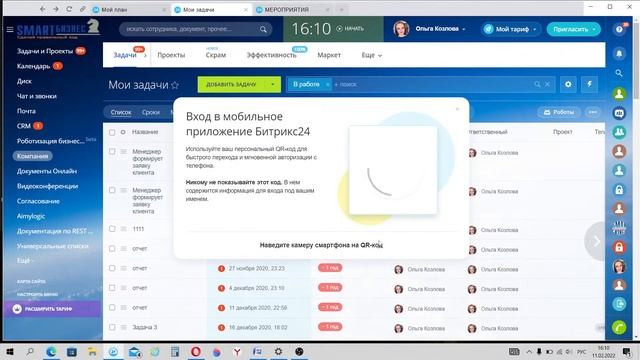Remove the В работе filter tag
Image resolution: width=640 pixels, height=360 pixels.
point(327,84)
